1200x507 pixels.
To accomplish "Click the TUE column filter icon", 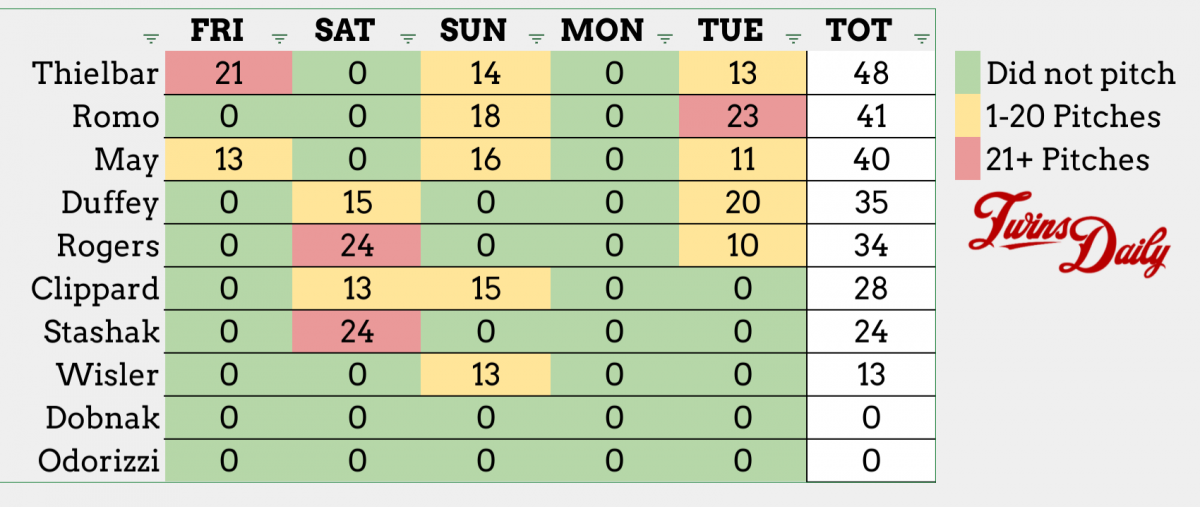I will (793, 39).
